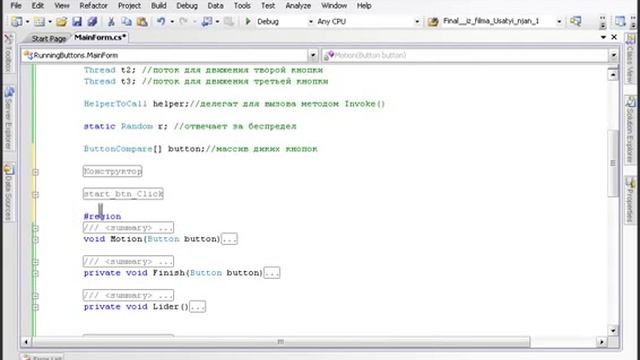Click the horizontal scrollbar right arrow

click(x=602, y=342)
